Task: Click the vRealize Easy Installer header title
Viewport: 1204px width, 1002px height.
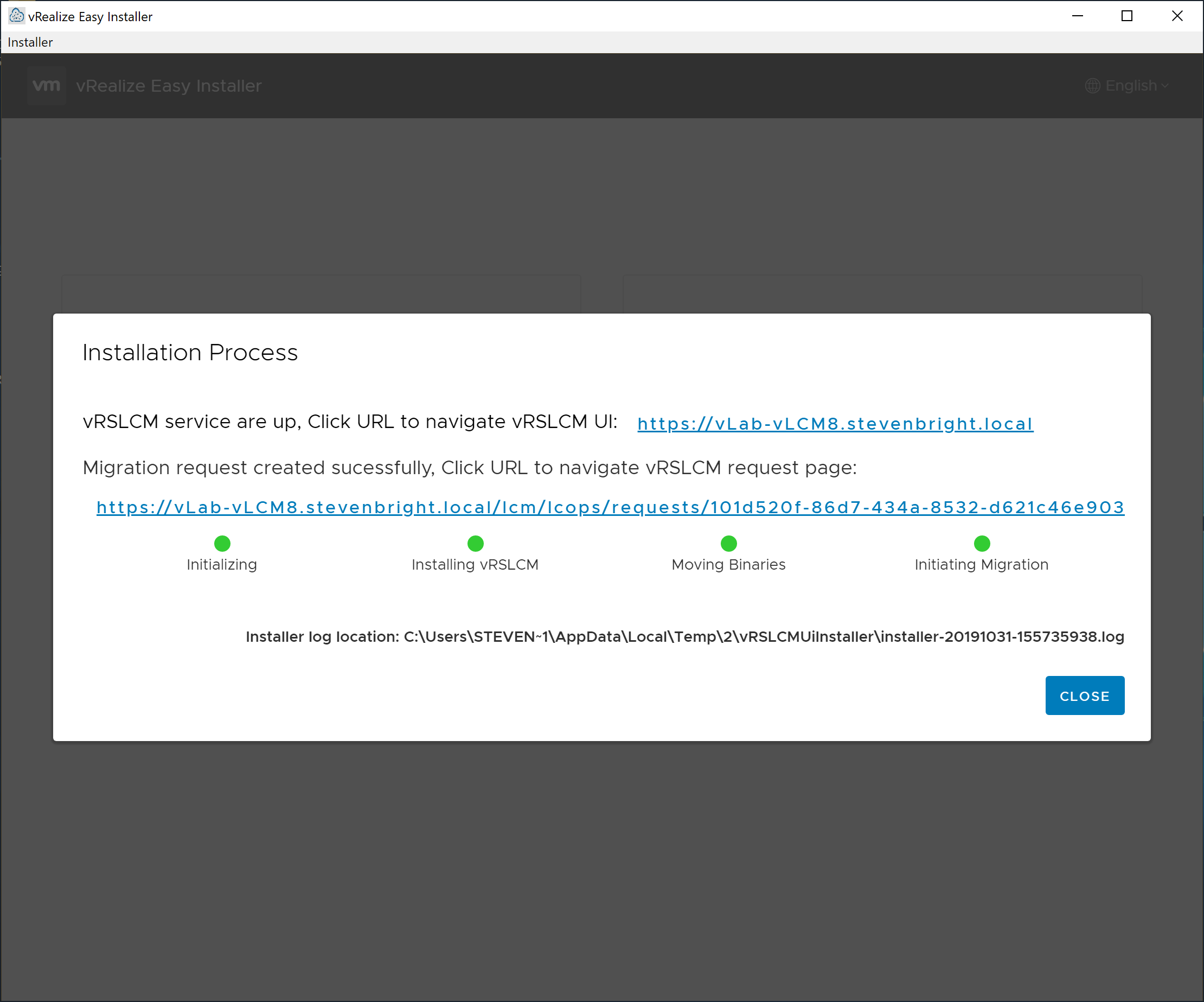Action: [x=169, y=86]
